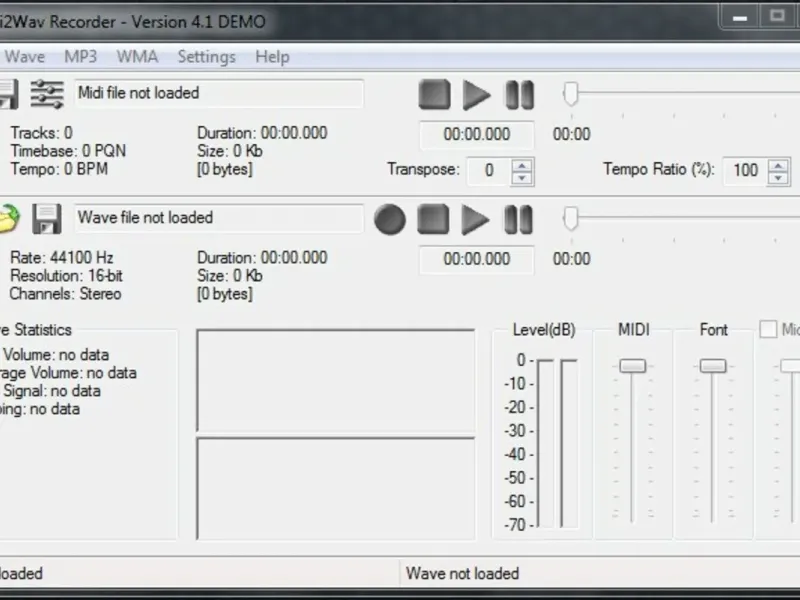
Task: Click 'Wave not loaded' status text
Action: coord(462,573)
